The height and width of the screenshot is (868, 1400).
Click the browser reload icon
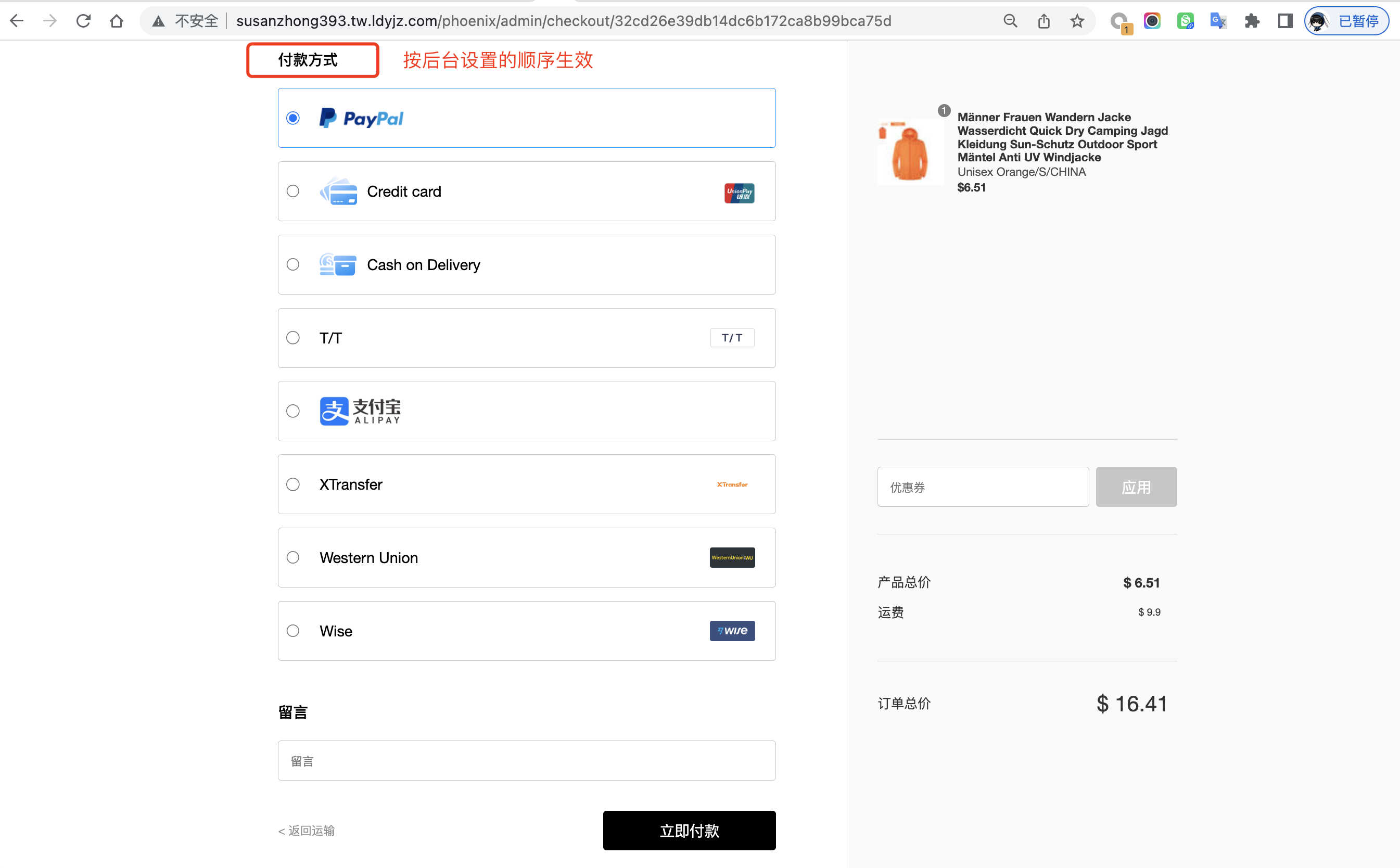(x=83, y=21)
